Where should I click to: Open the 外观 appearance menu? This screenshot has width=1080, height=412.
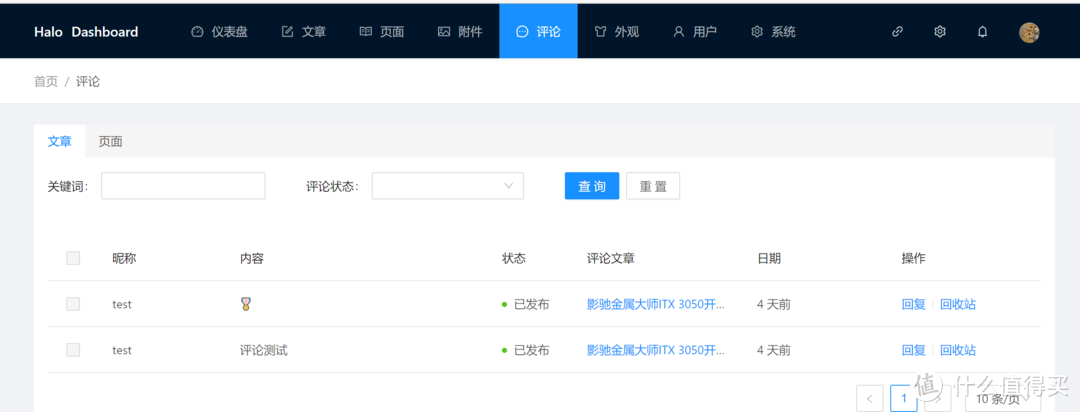pyautogui.click(x=616, y=32)
